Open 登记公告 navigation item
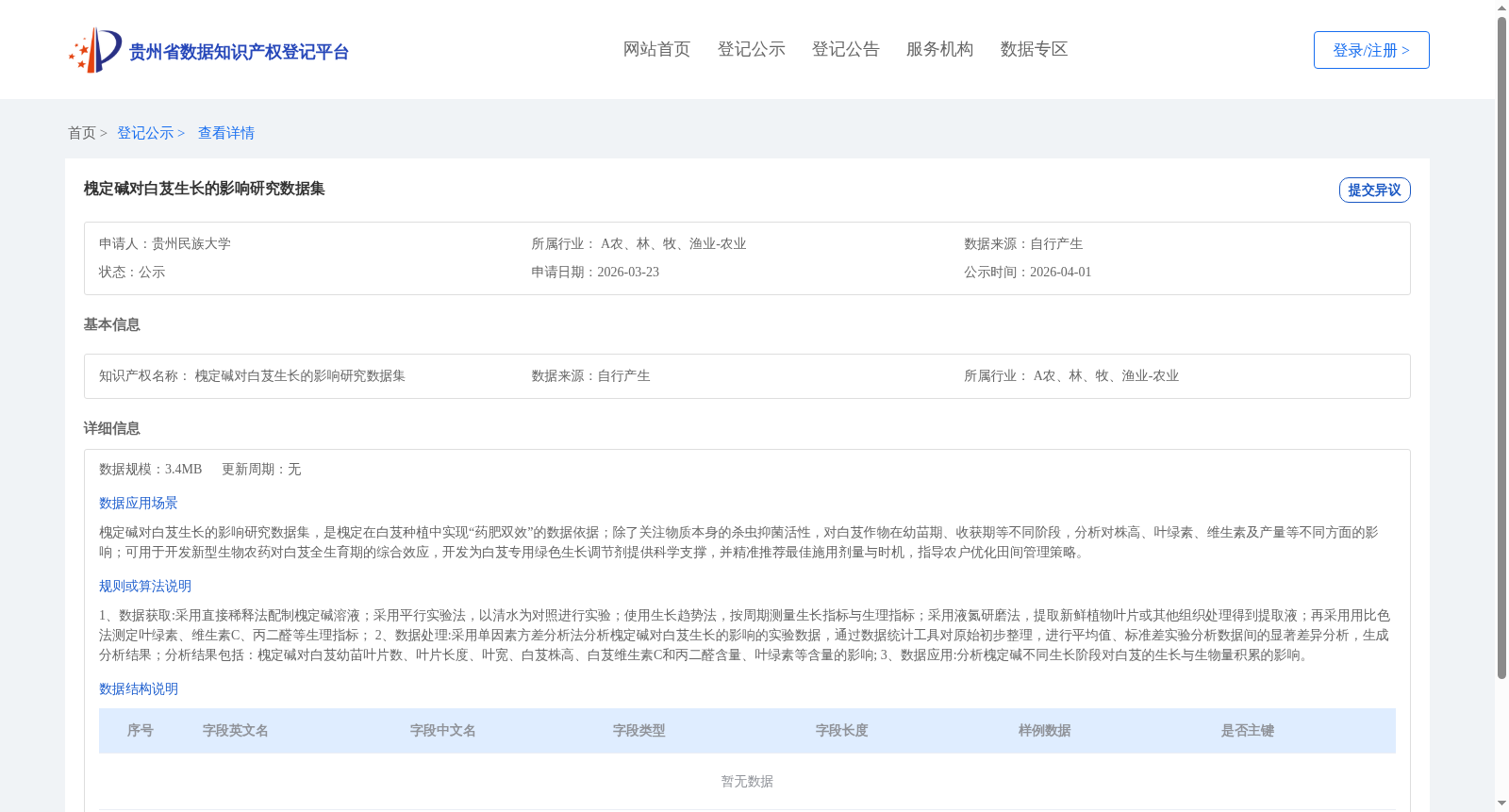The width and height of the screenshot is (1509, 812). click(x=845, y=49)
